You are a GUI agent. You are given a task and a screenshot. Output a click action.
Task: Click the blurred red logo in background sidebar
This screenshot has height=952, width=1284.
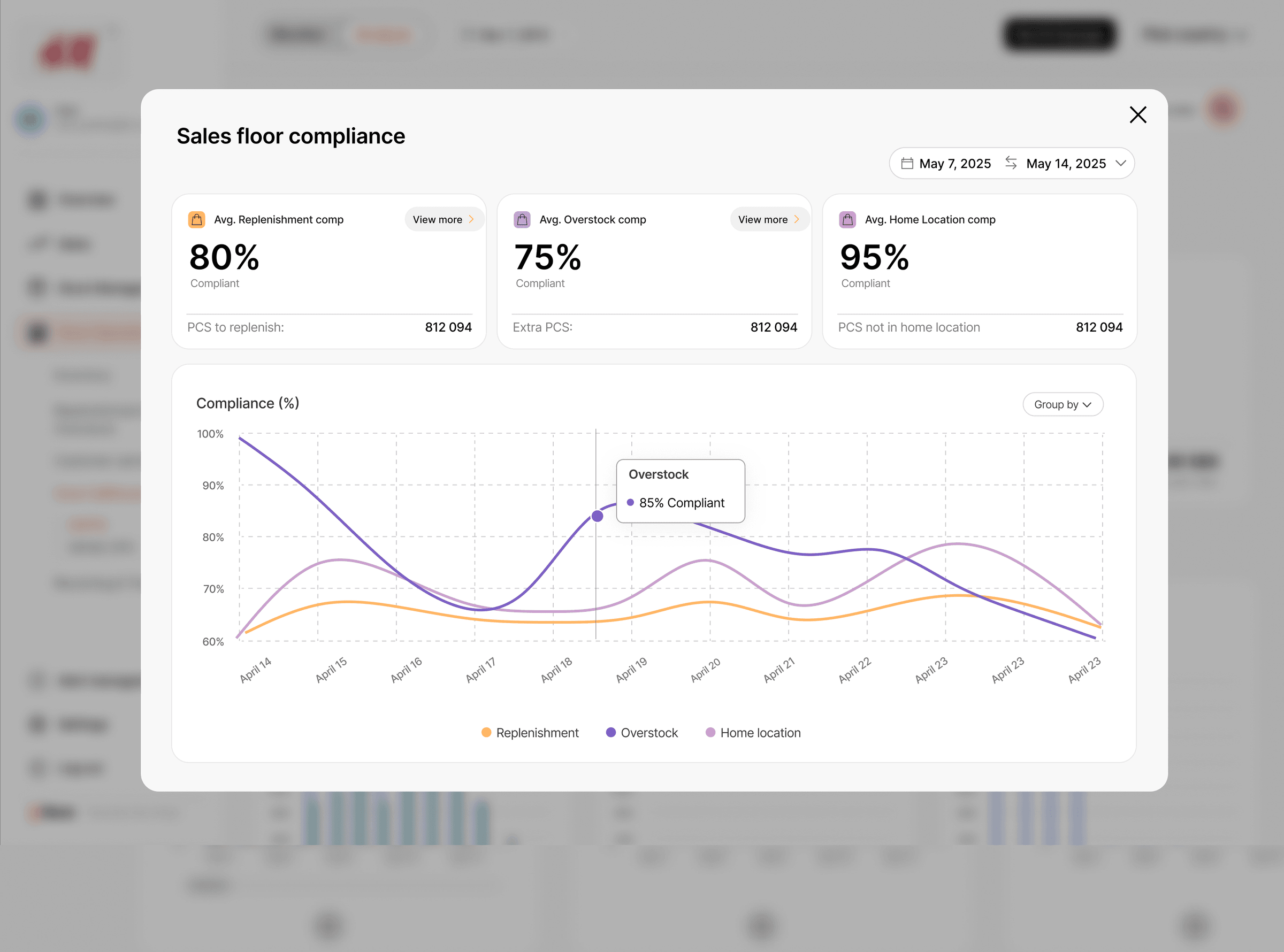(x=68, y=51)
